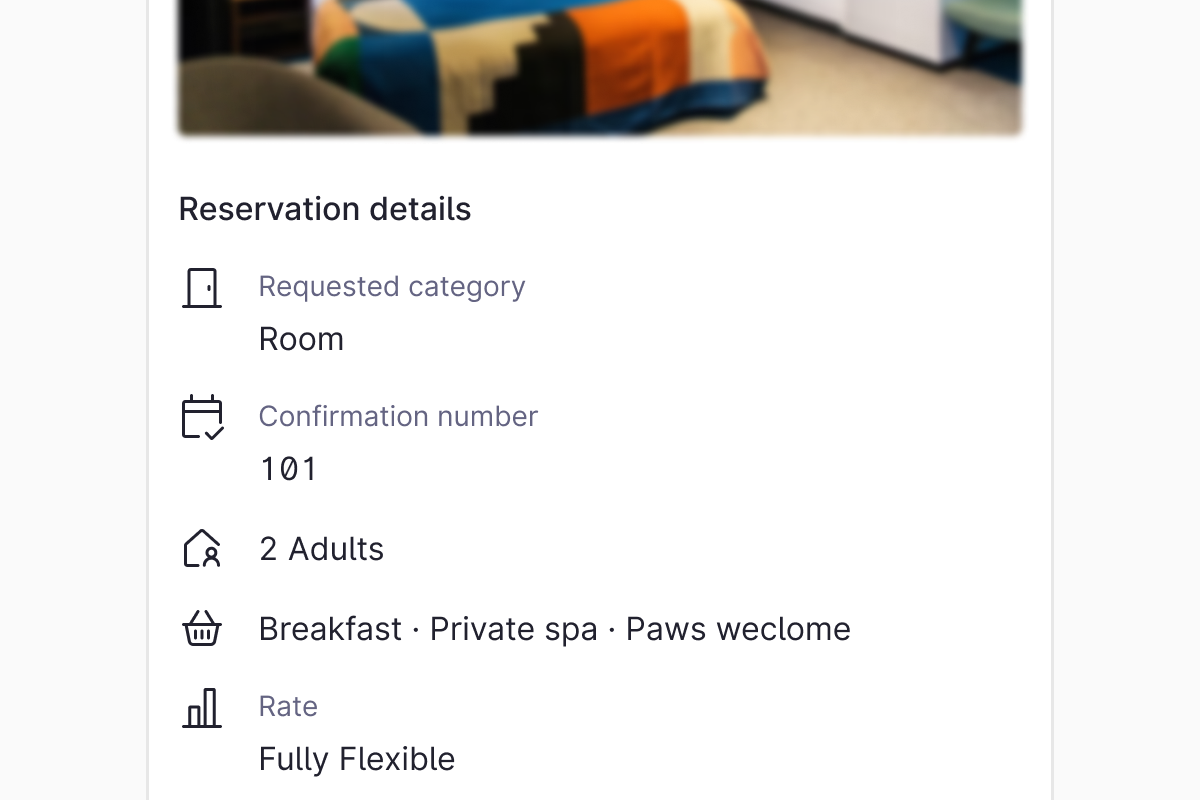Click the door icon beside Requested category

click(x=202, y=288)
